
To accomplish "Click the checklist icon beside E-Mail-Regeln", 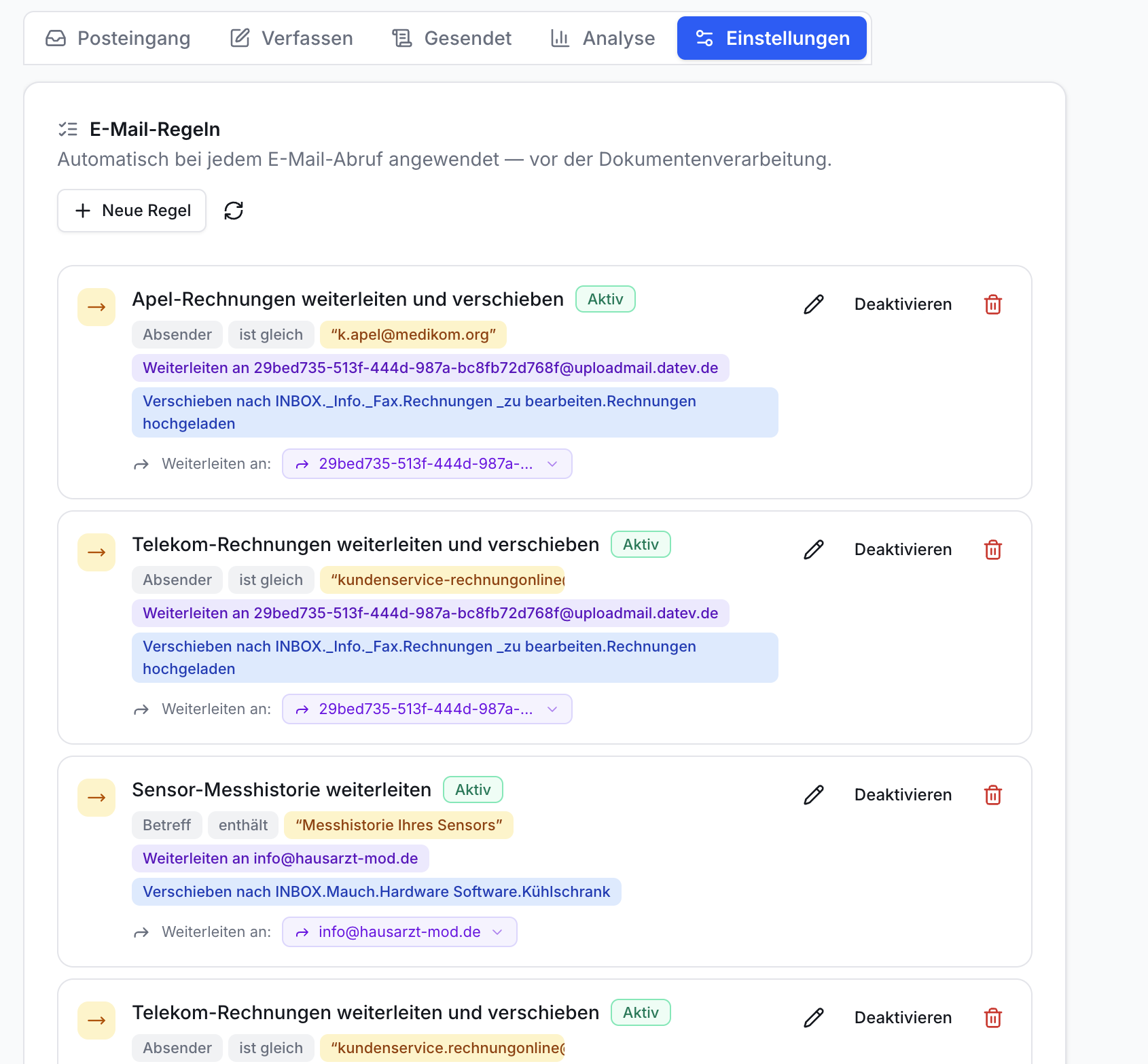I will 68,129.
